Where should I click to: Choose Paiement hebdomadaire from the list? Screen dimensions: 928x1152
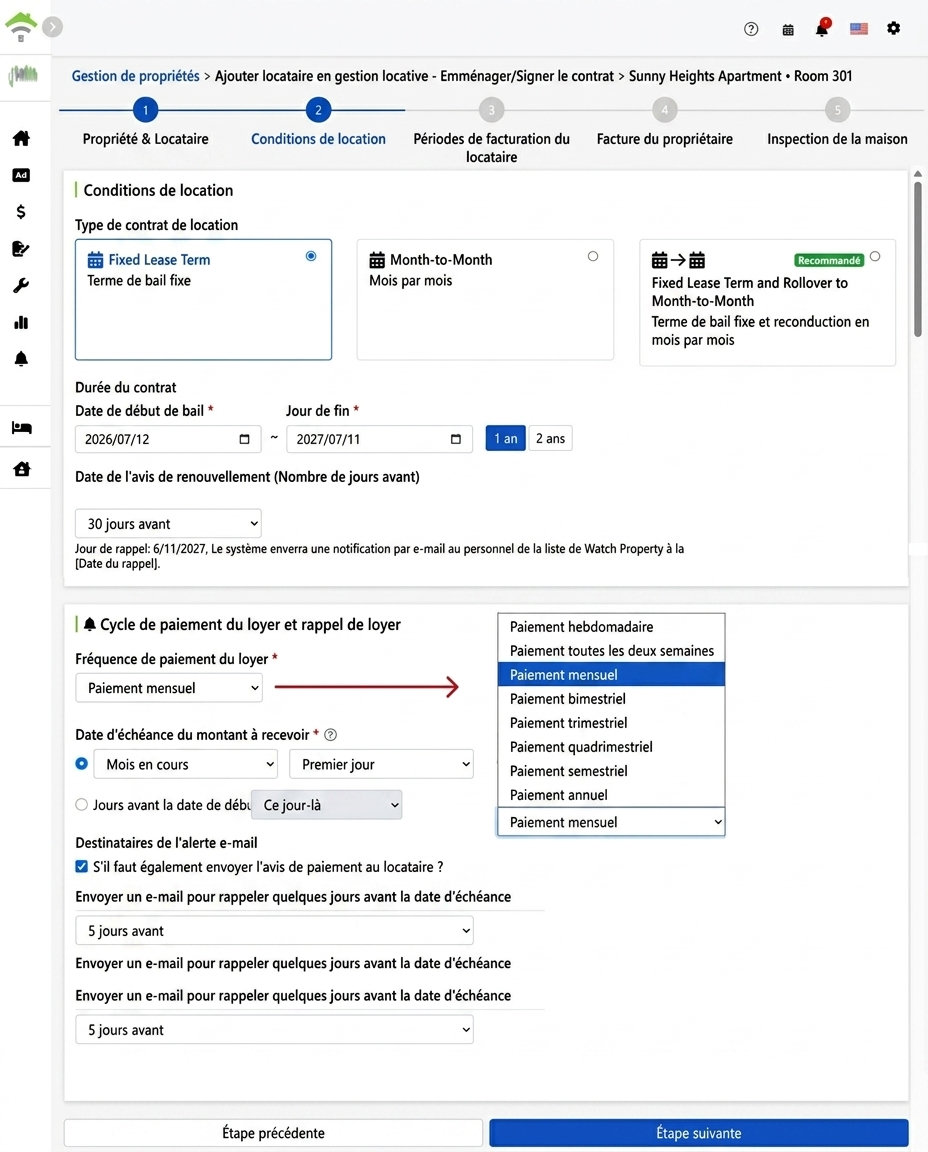(x=611, y=627)
